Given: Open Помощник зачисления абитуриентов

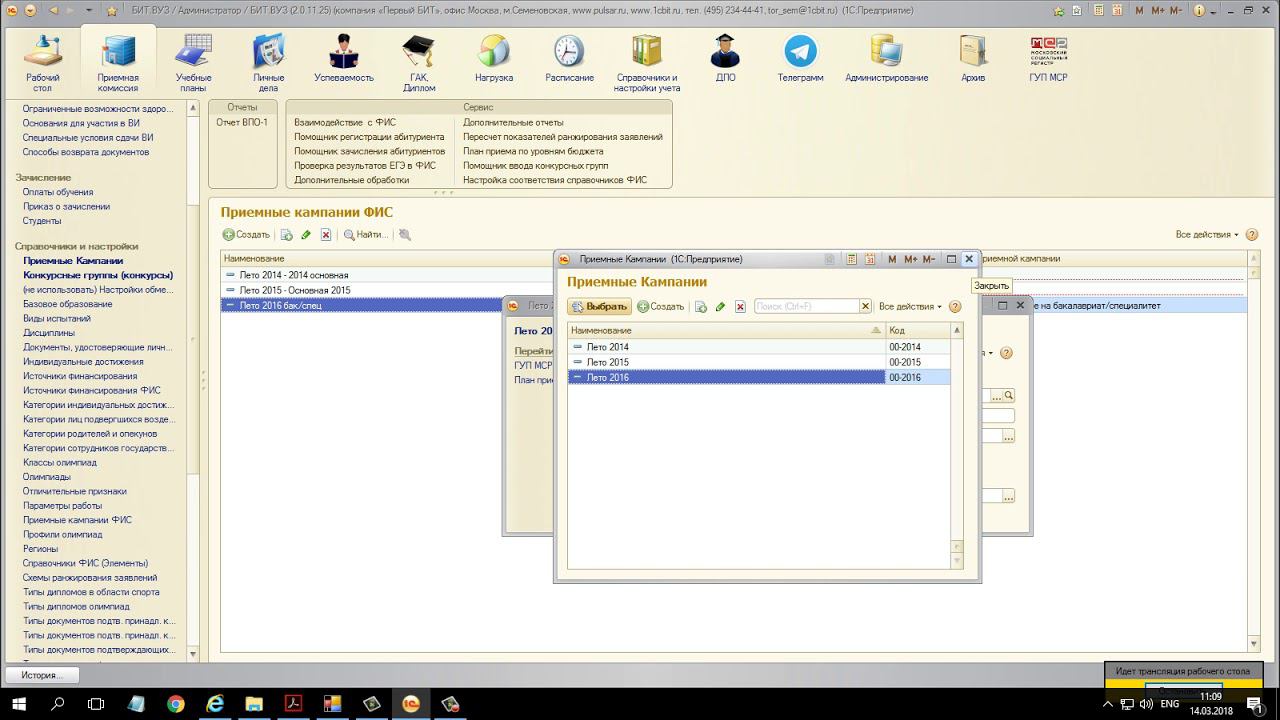Looking at the screenshot, I should click(369, 151).
